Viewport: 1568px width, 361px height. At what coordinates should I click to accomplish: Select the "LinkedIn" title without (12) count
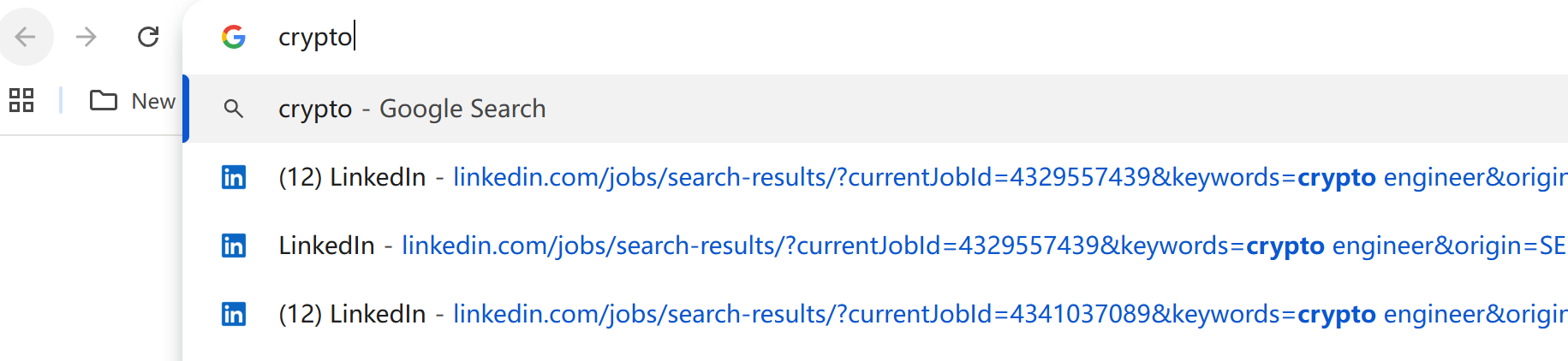(x=326, y=246)
